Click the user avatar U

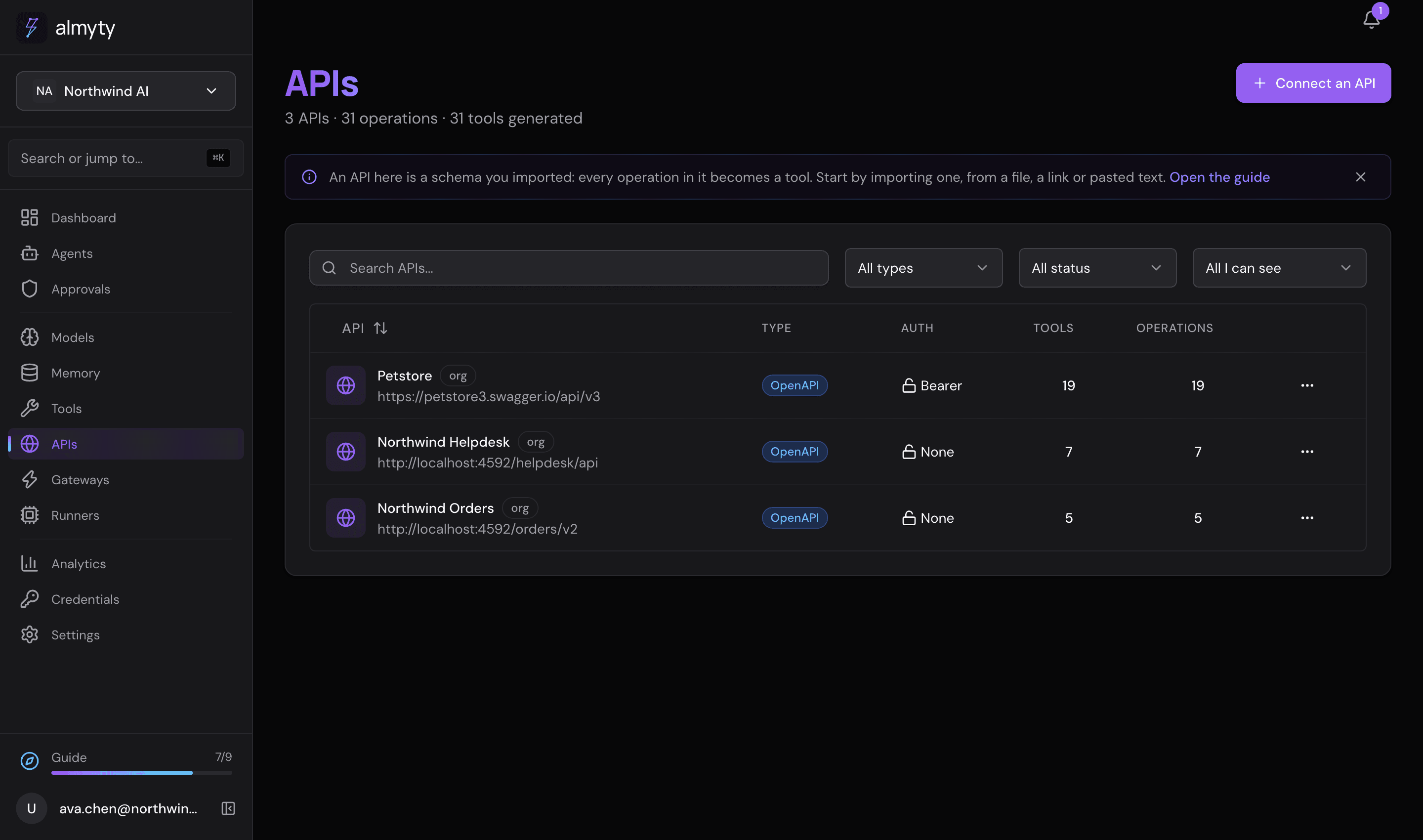(32, 808)
